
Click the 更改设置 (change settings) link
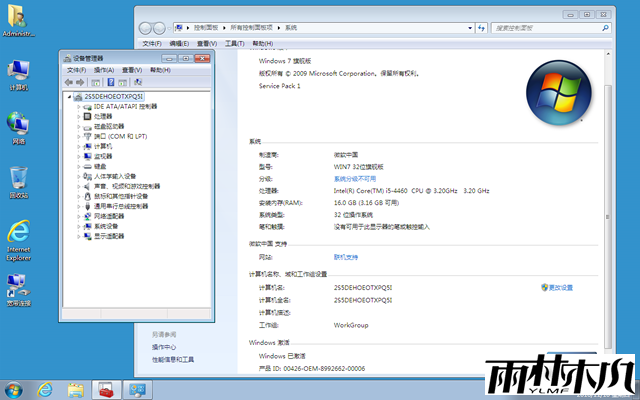559,287
